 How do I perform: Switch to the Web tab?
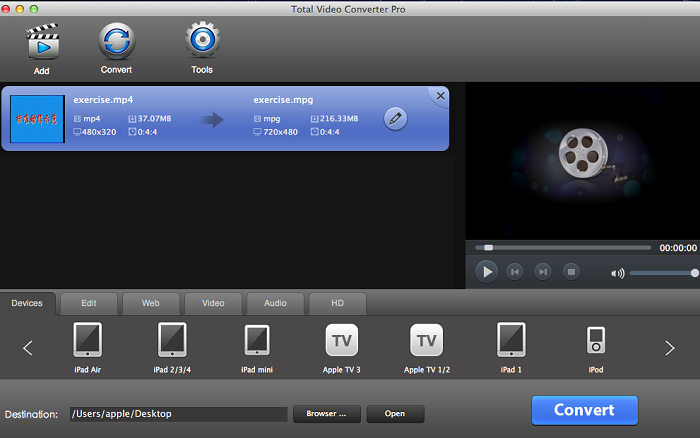pos(151,303)
